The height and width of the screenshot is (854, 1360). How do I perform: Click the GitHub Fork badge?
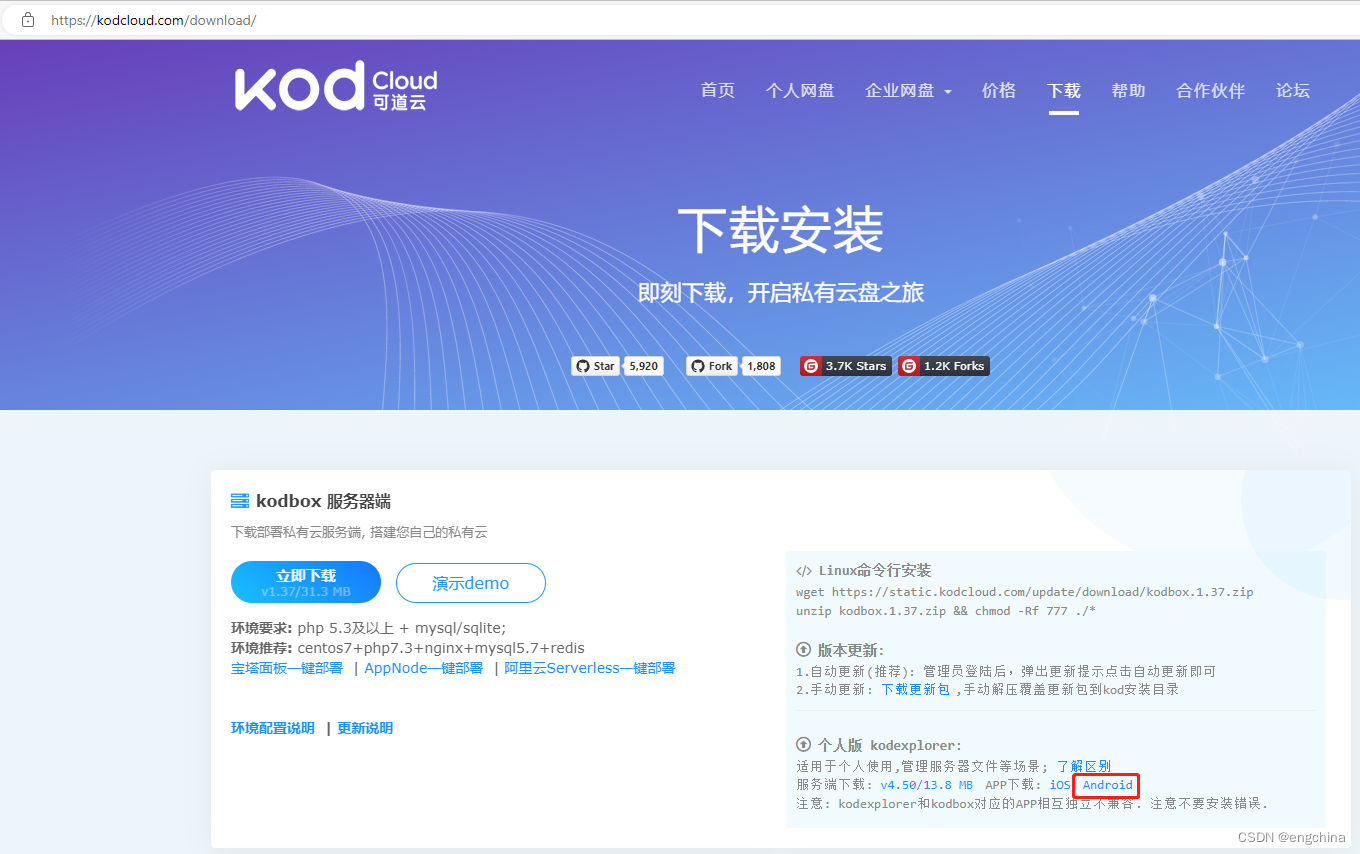point(712,366)
